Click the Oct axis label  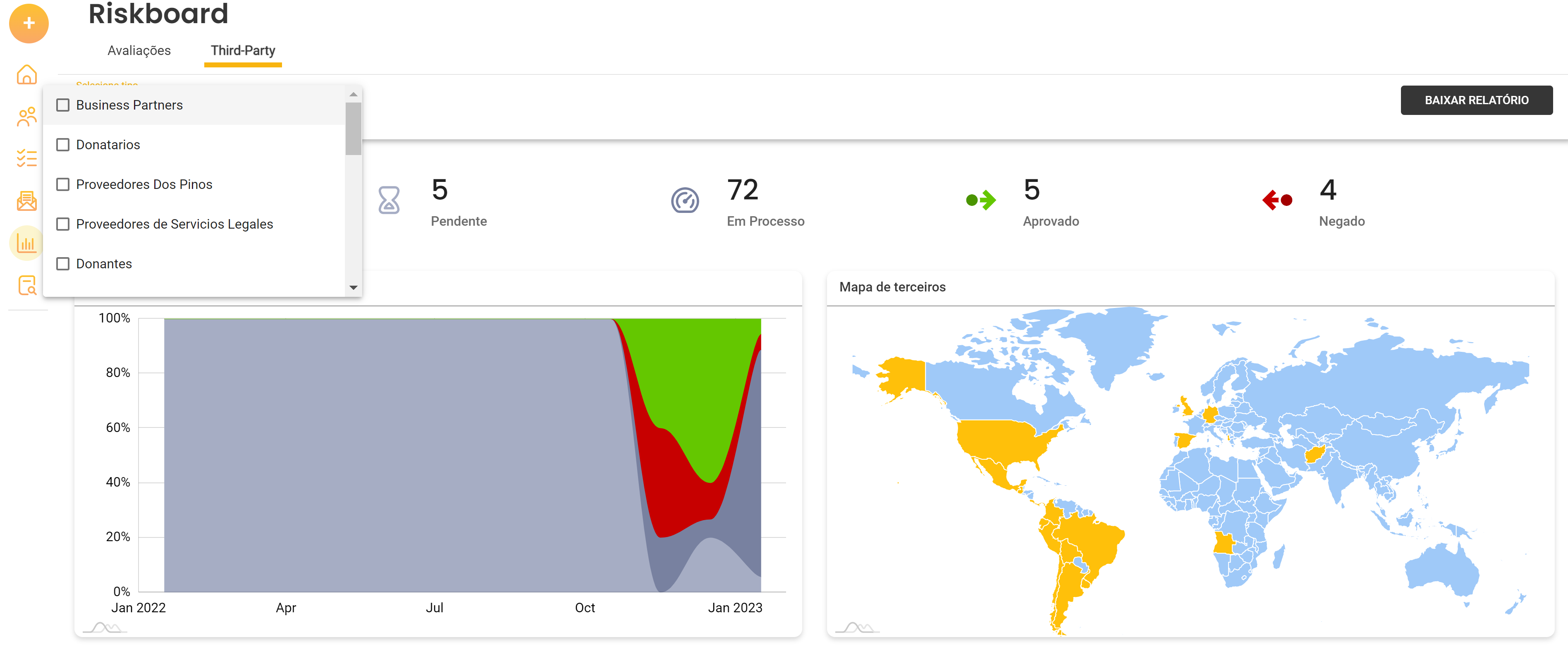click(585, 608)
